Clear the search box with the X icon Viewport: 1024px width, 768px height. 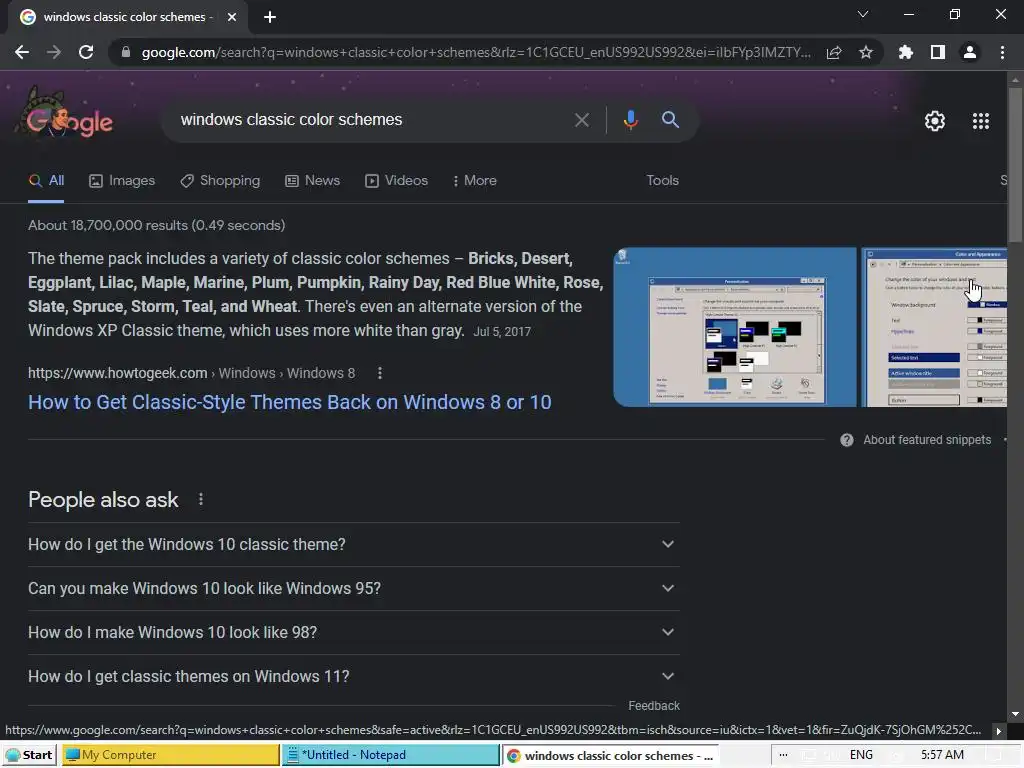tap(581, 120)
